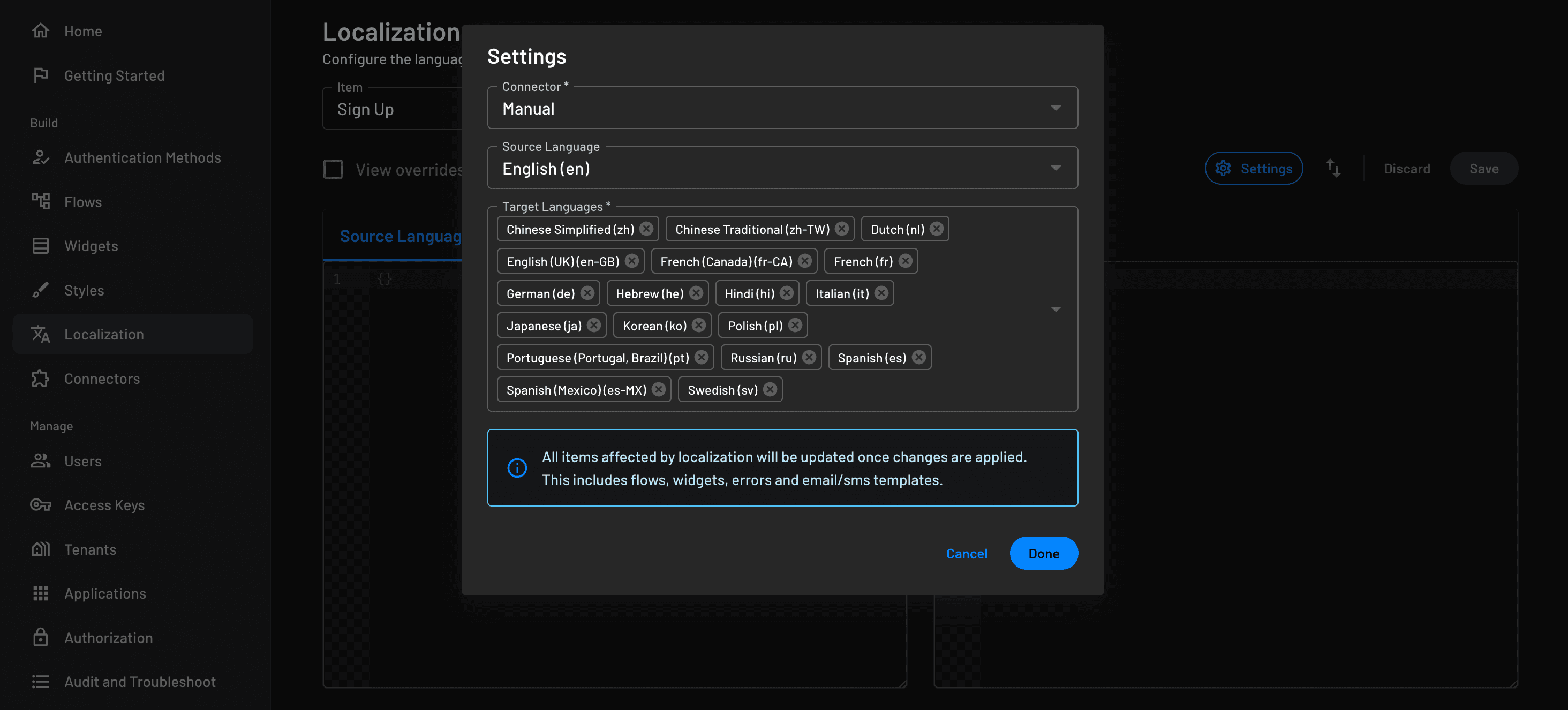Select the Home icon in the sidebar
Screen dimensions: 1568x710
coord(40,31)
